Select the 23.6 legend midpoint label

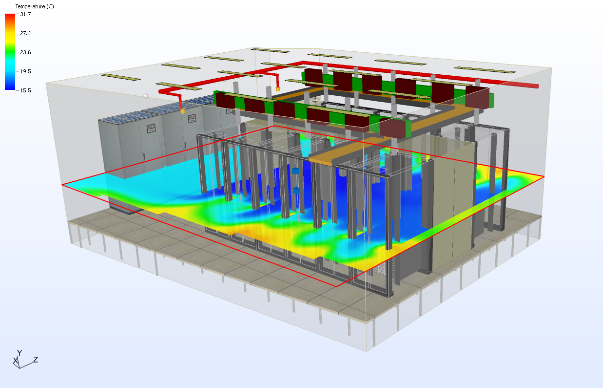click(x=25, y=52)
